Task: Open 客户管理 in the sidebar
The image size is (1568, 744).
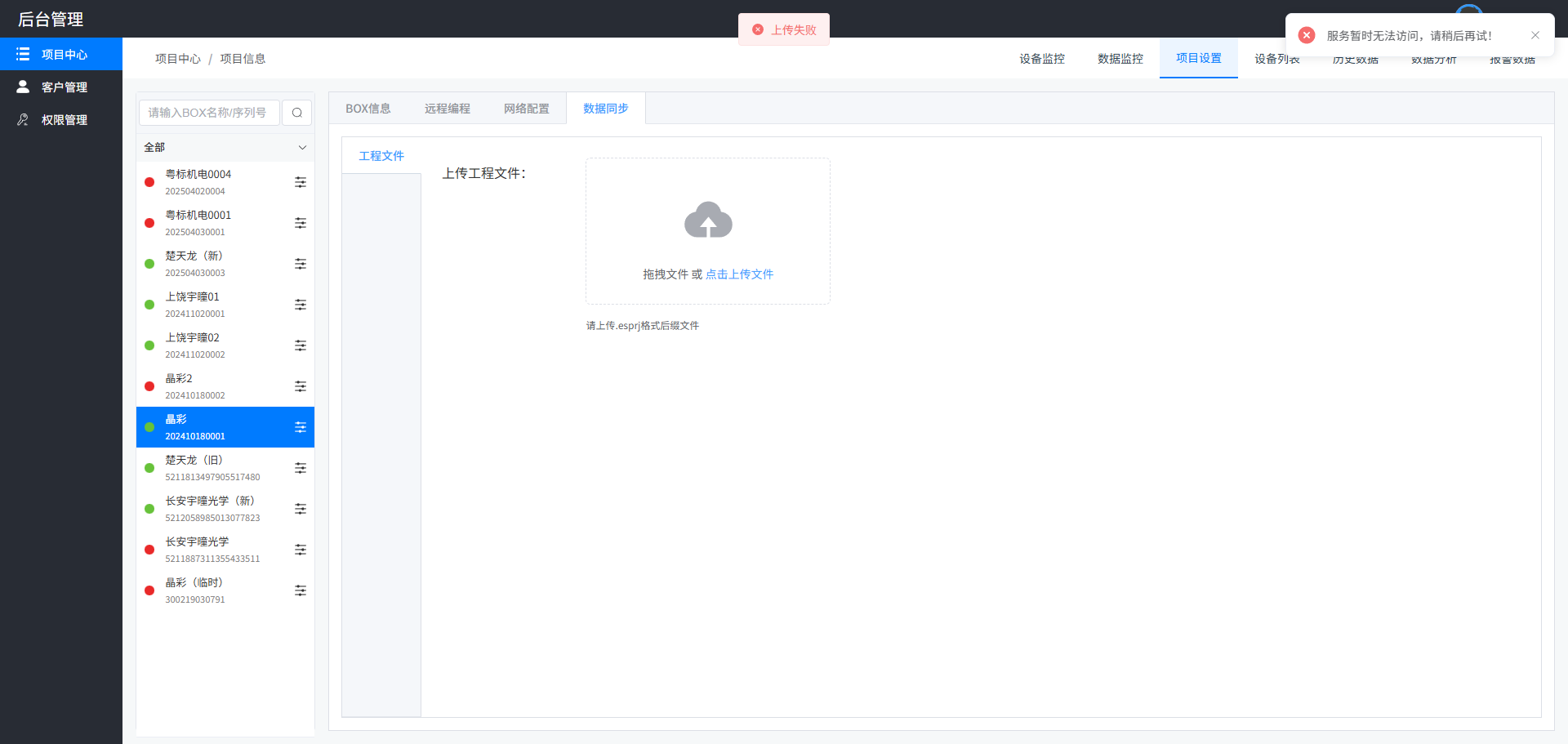Action: tap(61, 87)
